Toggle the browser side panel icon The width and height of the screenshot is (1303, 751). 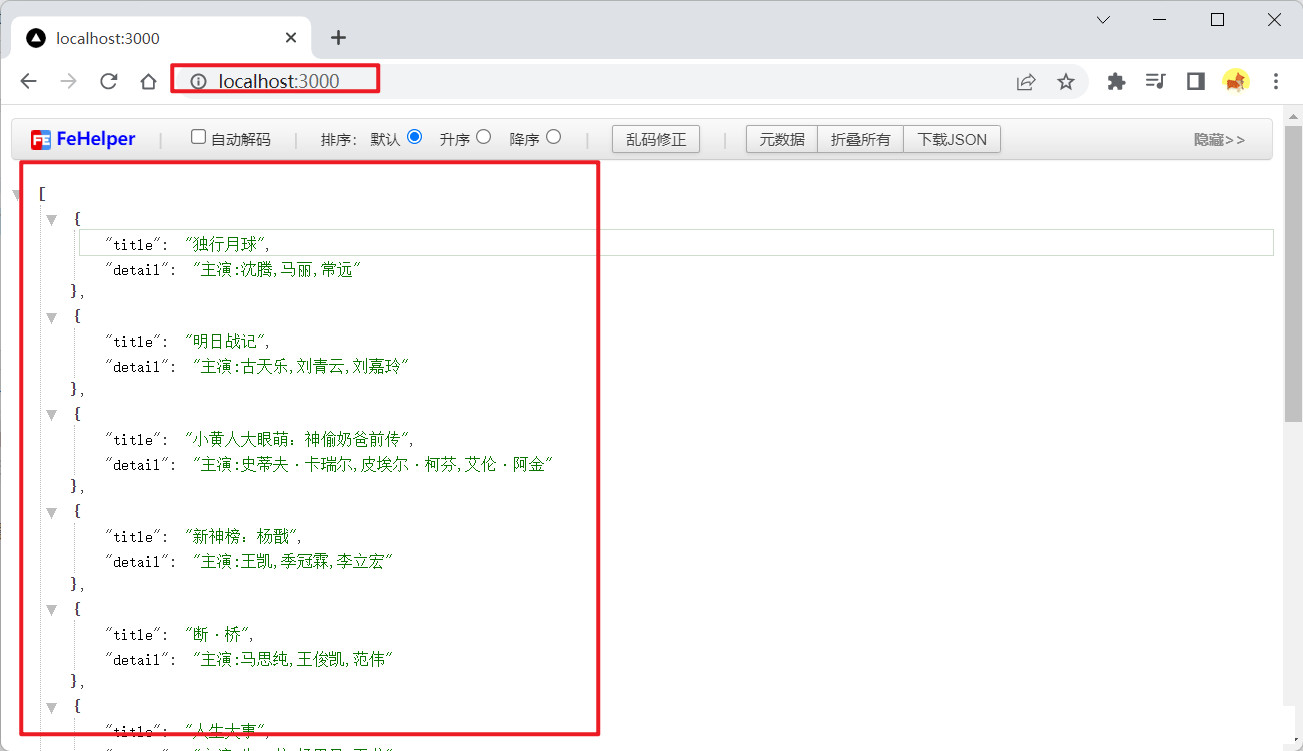click(x=1196, y=82)
